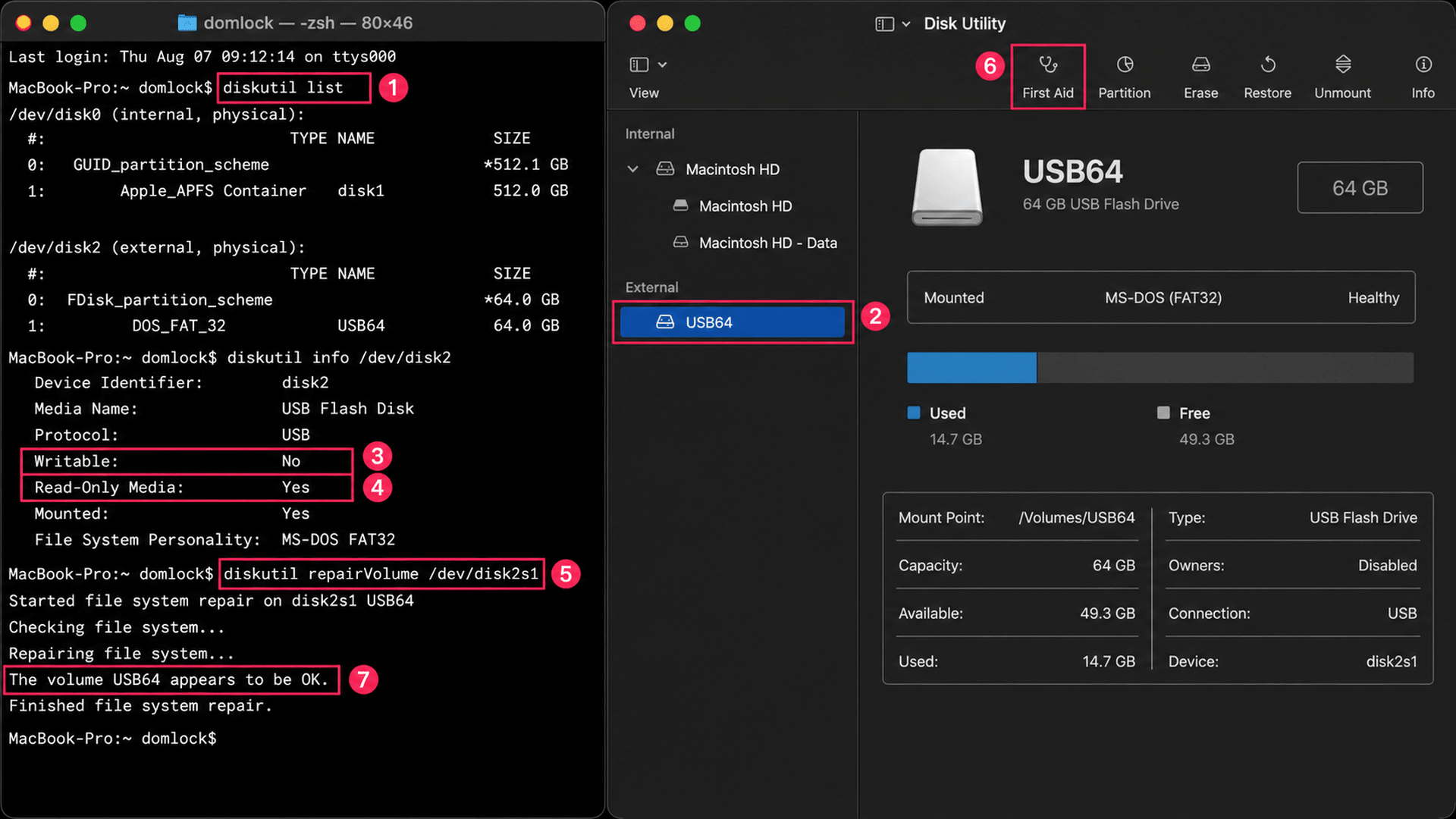1456x819 pixels.
Task: Click the Device value disk2s1
Action: 1392,661
